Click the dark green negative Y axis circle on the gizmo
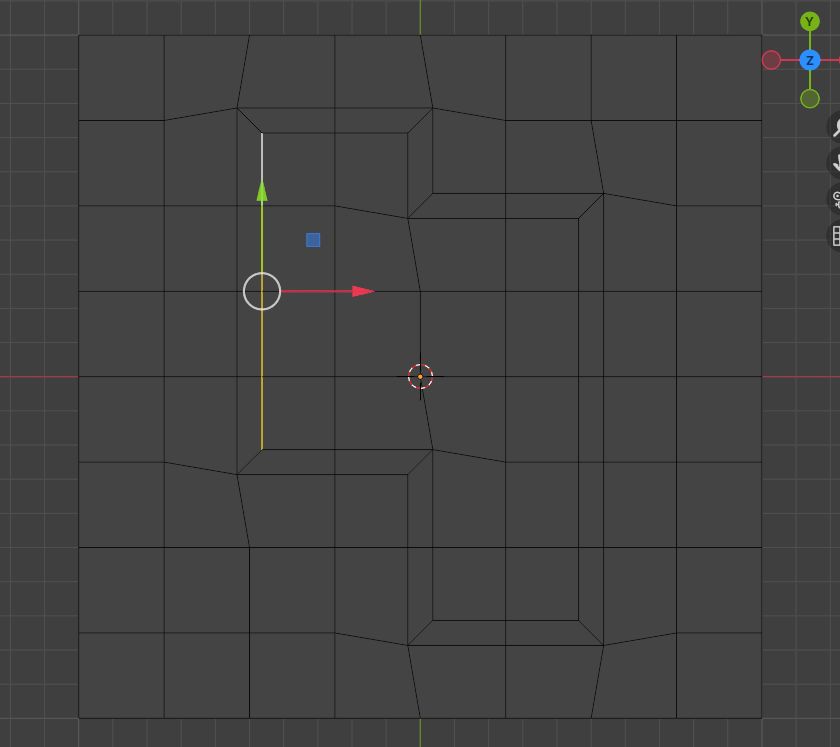The width and height of the screenshot is (840, 747). (x=809, y=99)
